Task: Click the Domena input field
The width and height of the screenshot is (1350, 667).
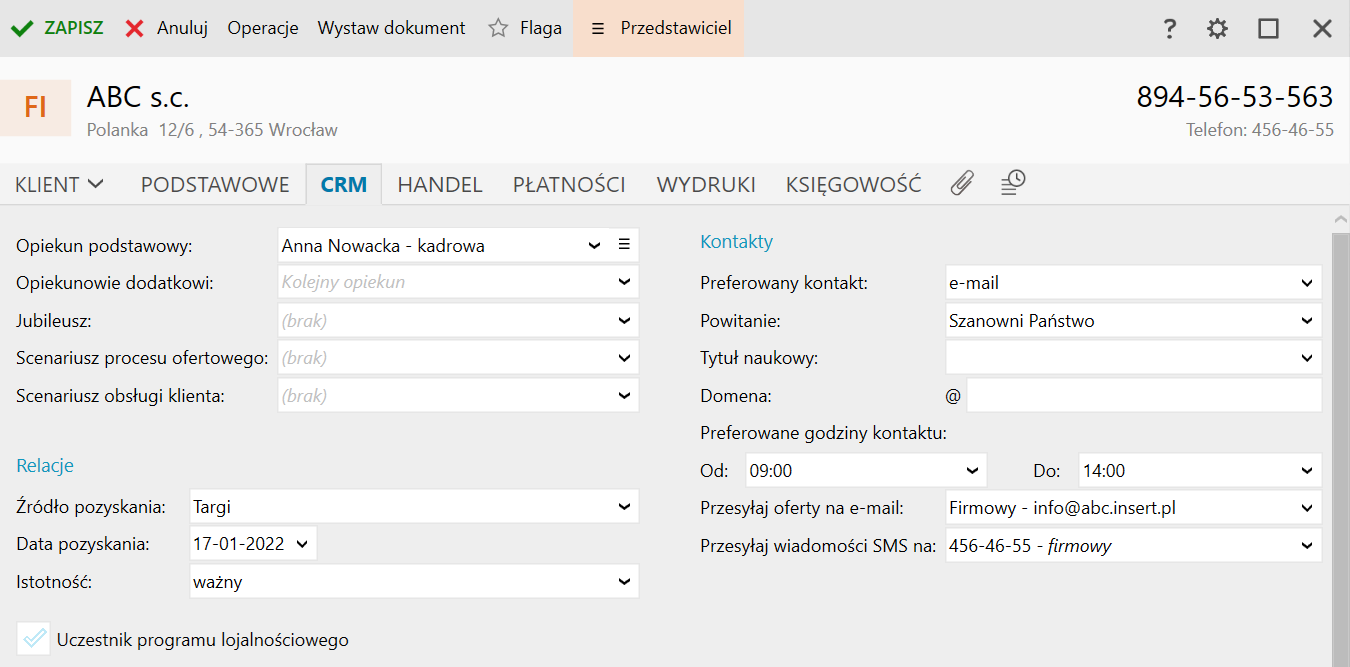Action: click(x=1143, y=396)
